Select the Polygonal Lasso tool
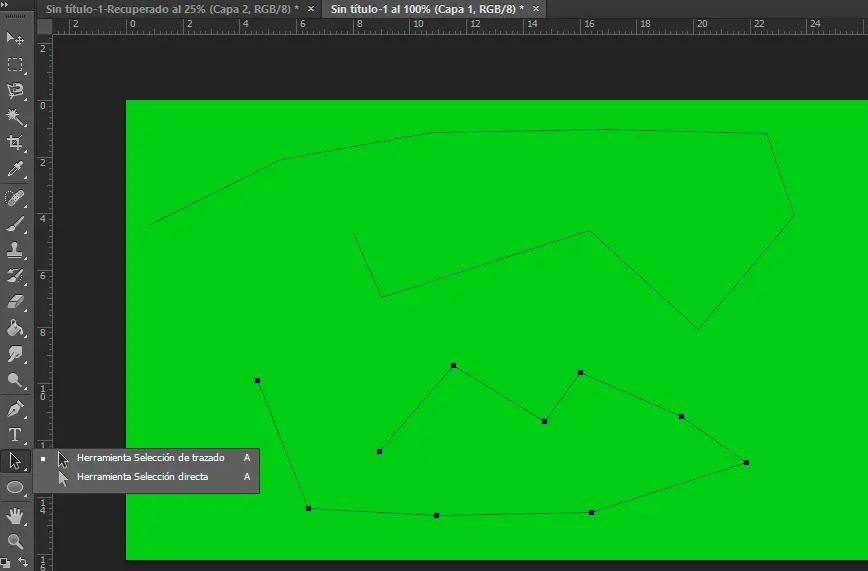This screenshot has height=571, width=868. (x=15, y=90)
